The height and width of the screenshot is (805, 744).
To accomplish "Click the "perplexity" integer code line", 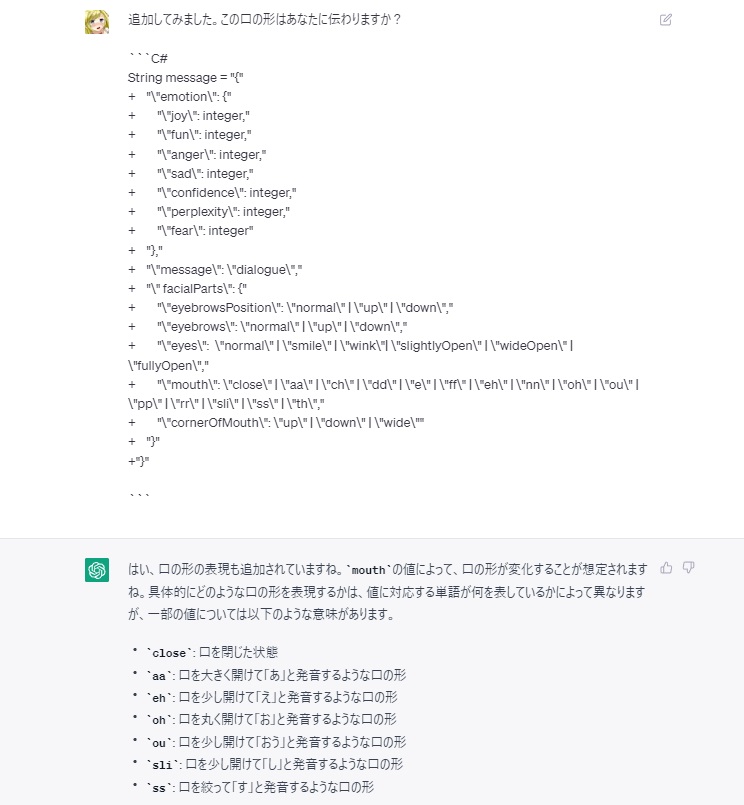I will coord(223,212).
